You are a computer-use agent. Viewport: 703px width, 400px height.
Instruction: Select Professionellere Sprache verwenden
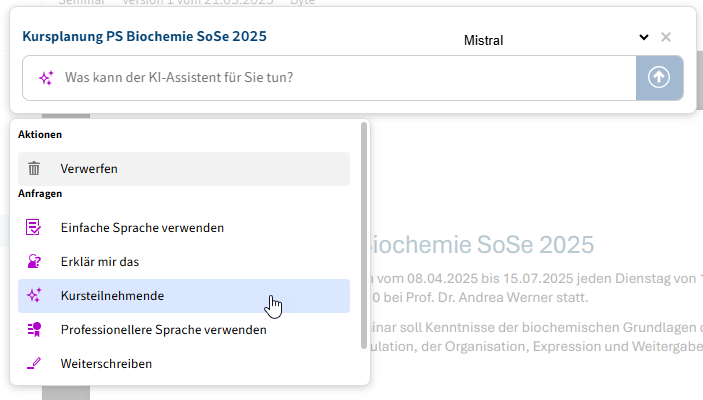pyautogui.click(x=184, y=330)
